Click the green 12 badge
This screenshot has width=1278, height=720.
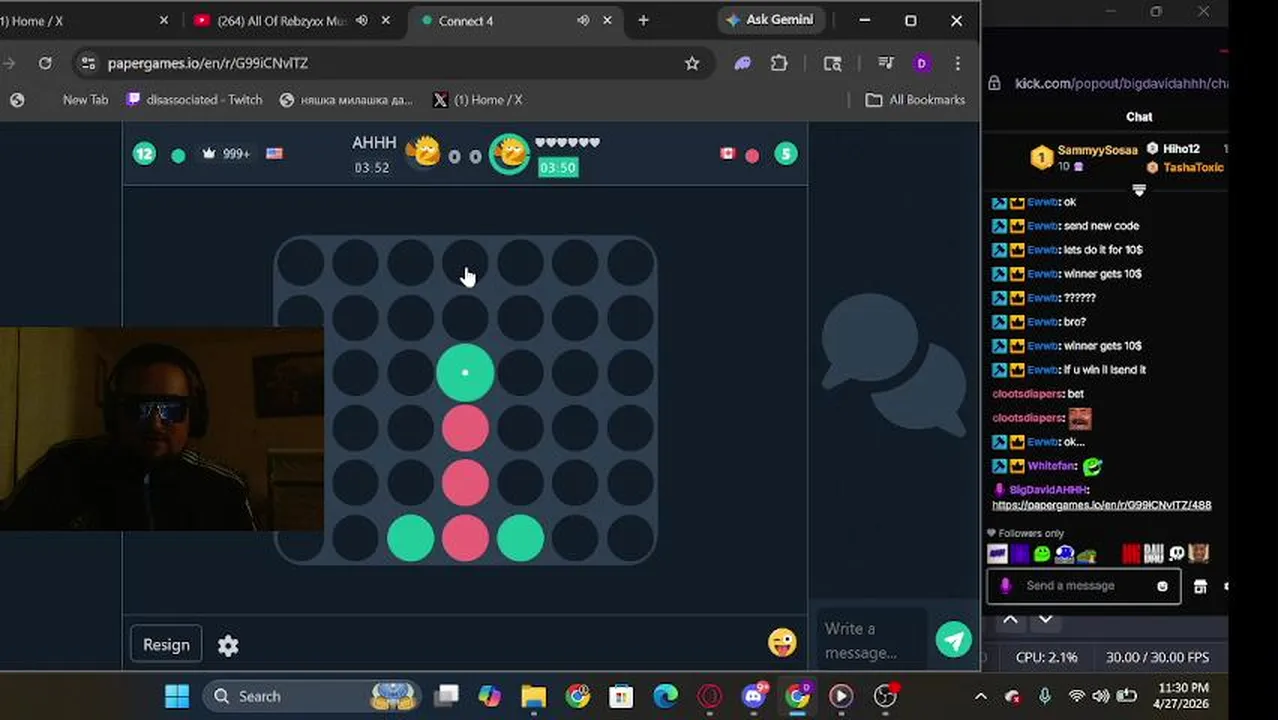tap(144, 154)
